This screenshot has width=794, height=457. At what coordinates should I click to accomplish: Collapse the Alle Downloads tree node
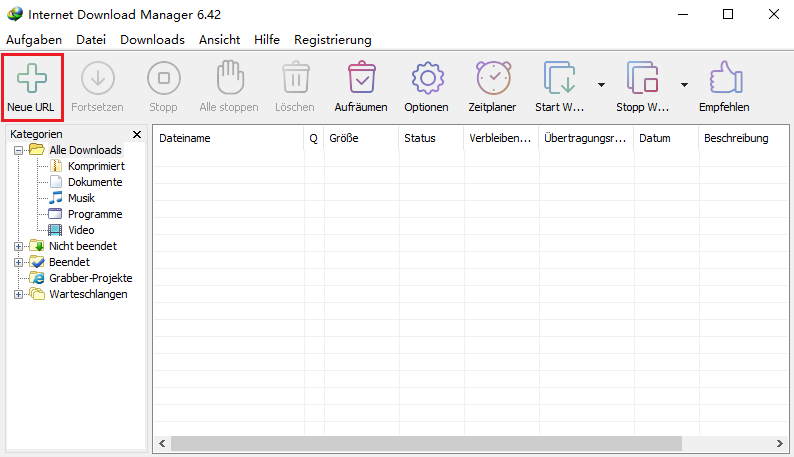point(19,150)
